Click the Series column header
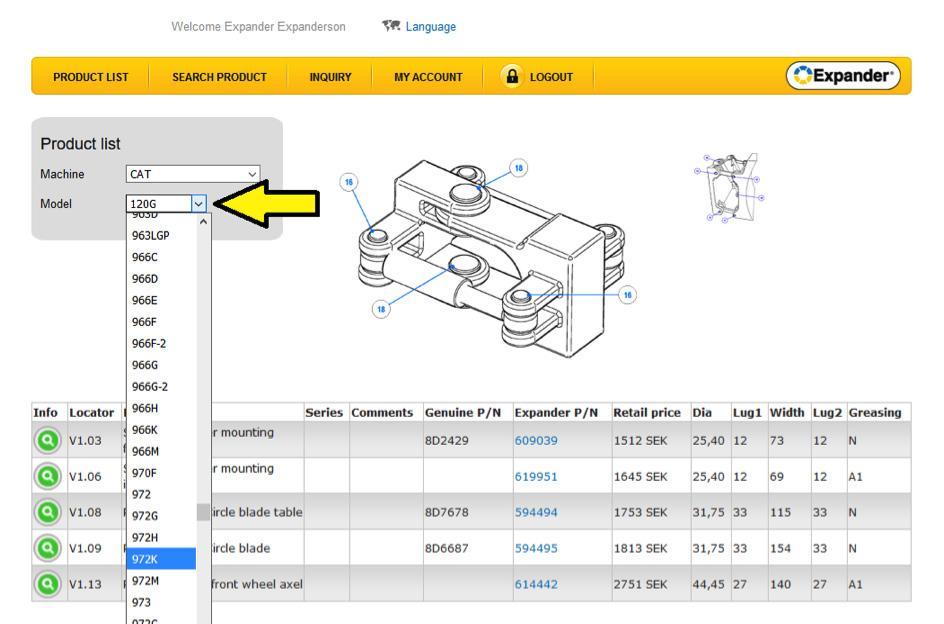944x624 pixels. (x=324, y=413)
